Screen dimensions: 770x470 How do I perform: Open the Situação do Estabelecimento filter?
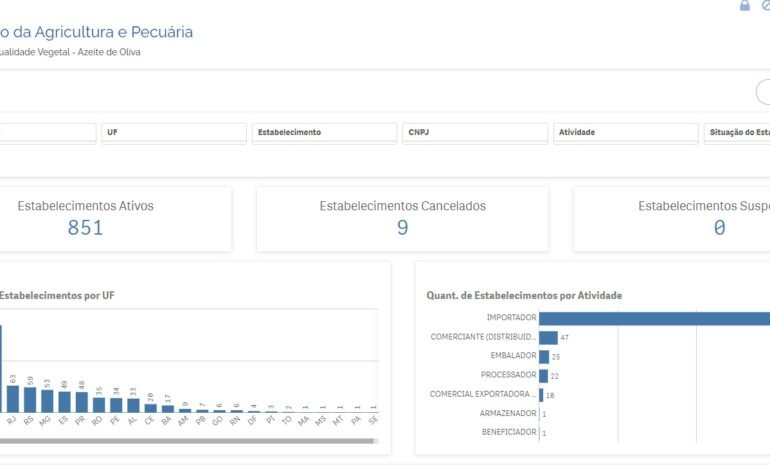click(x=737, y=132)
